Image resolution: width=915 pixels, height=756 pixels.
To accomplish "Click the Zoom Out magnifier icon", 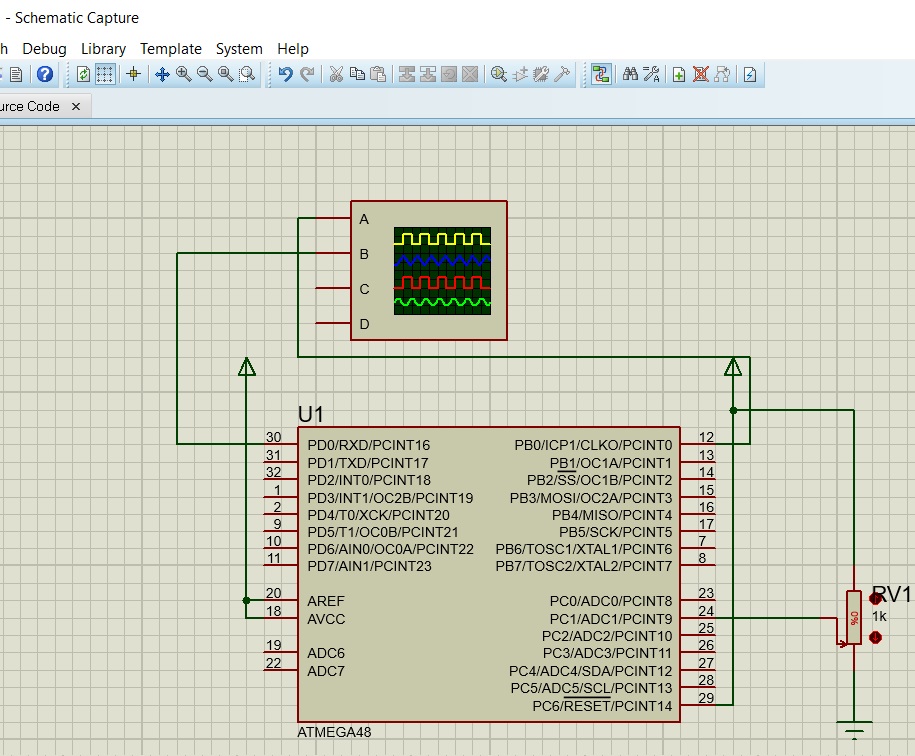I will tap(204, 74).
